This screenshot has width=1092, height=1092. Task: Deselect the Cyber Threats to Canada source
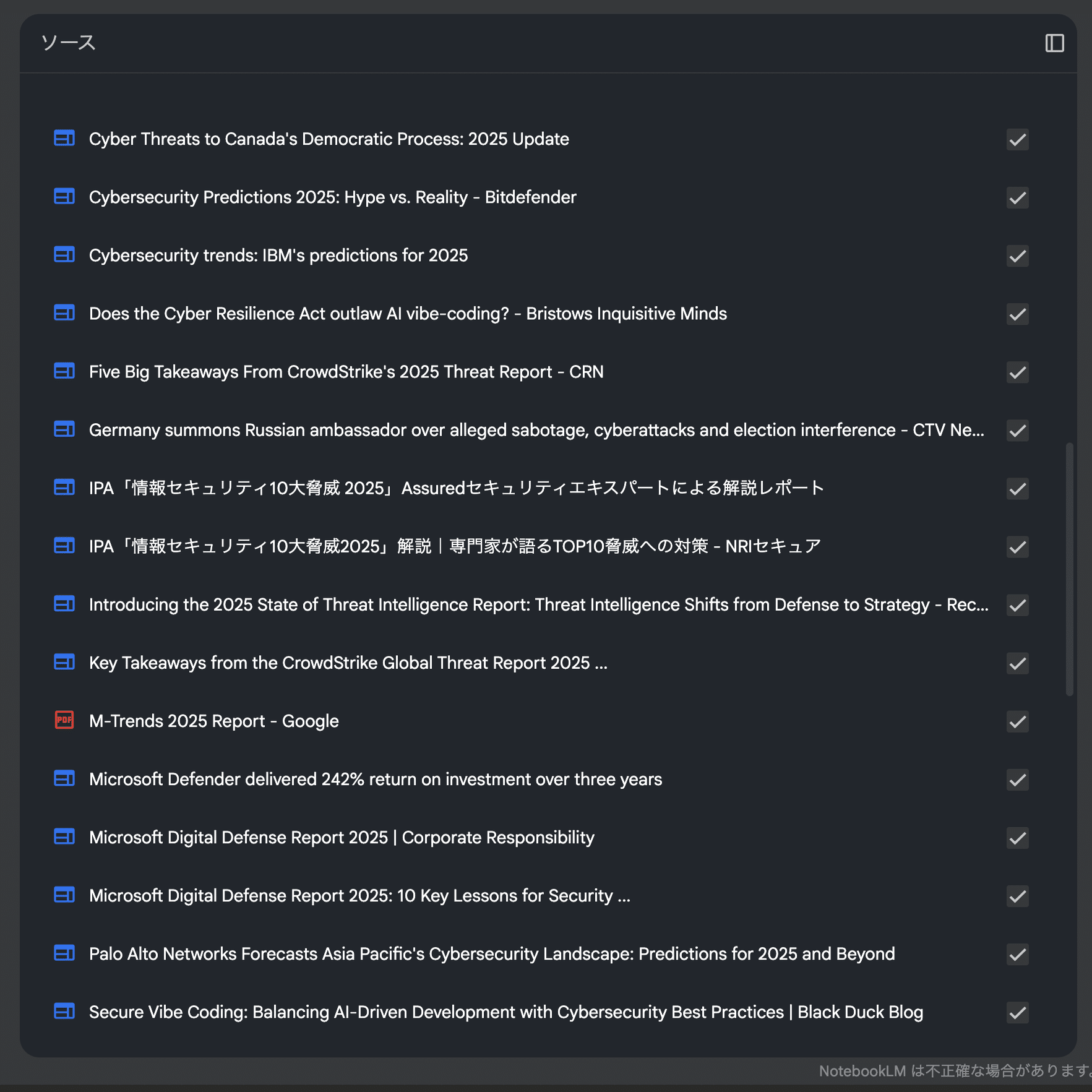[1017, 140]
